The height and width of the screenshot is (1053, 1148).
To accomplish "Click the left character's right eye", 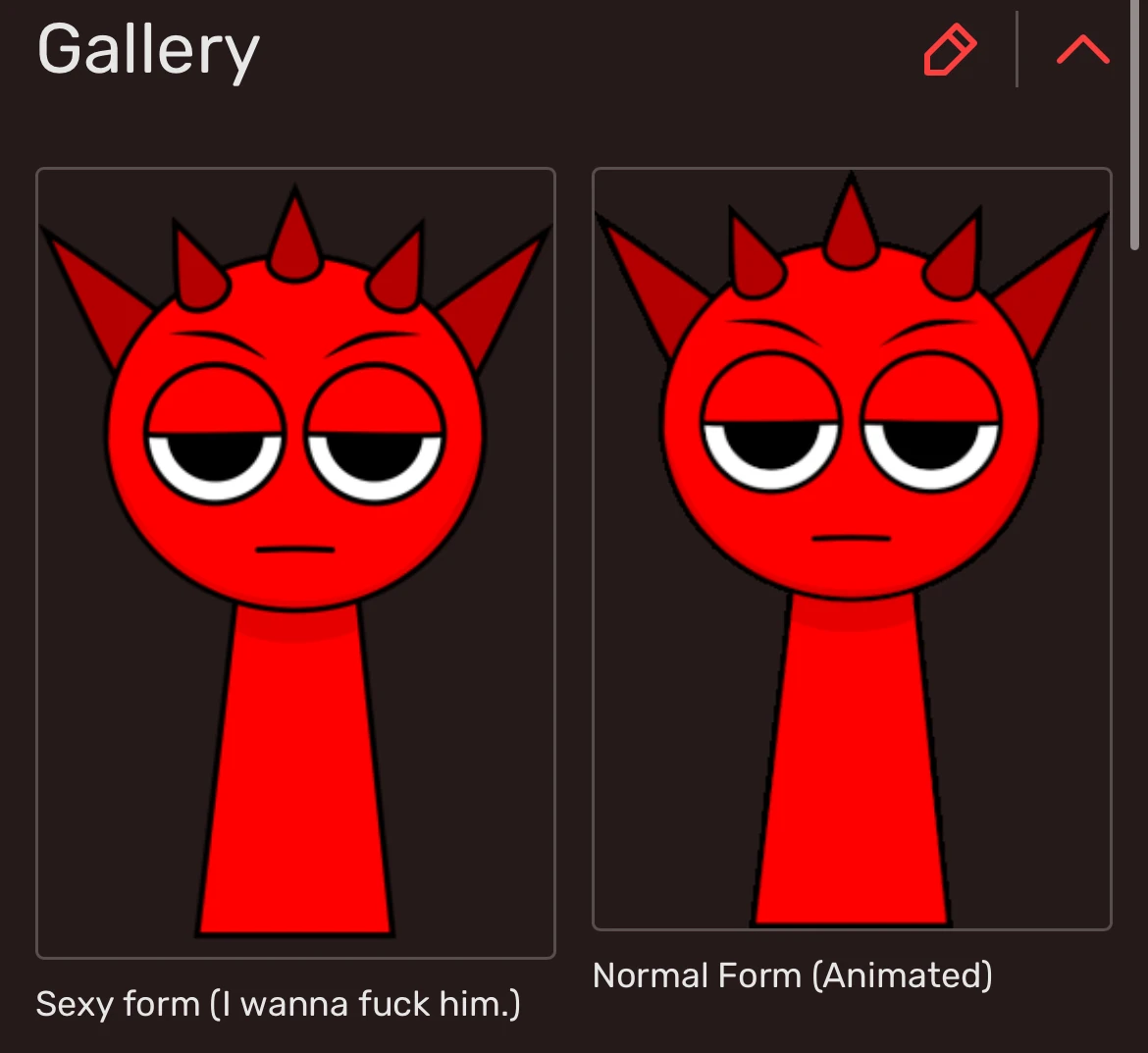I will point(374,434).
